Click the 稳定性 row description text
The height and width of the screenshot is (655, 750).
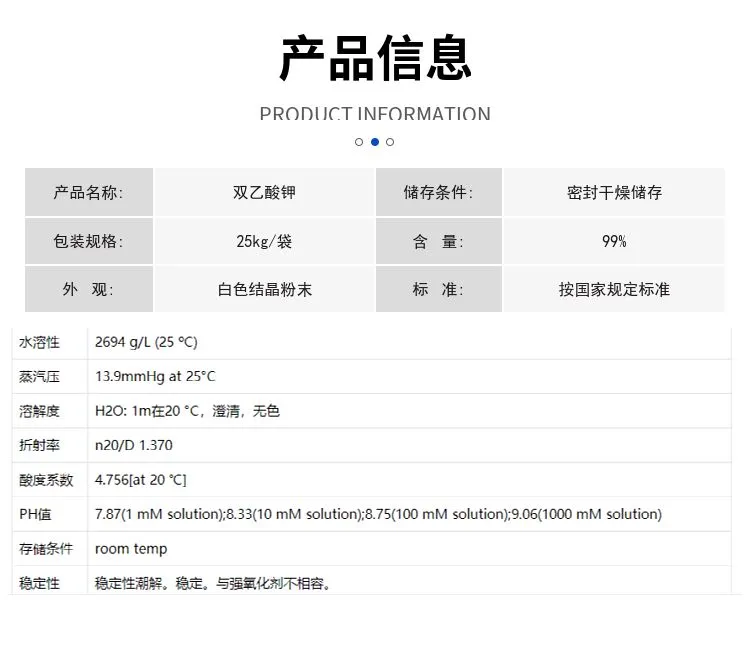tap(212, 583)
